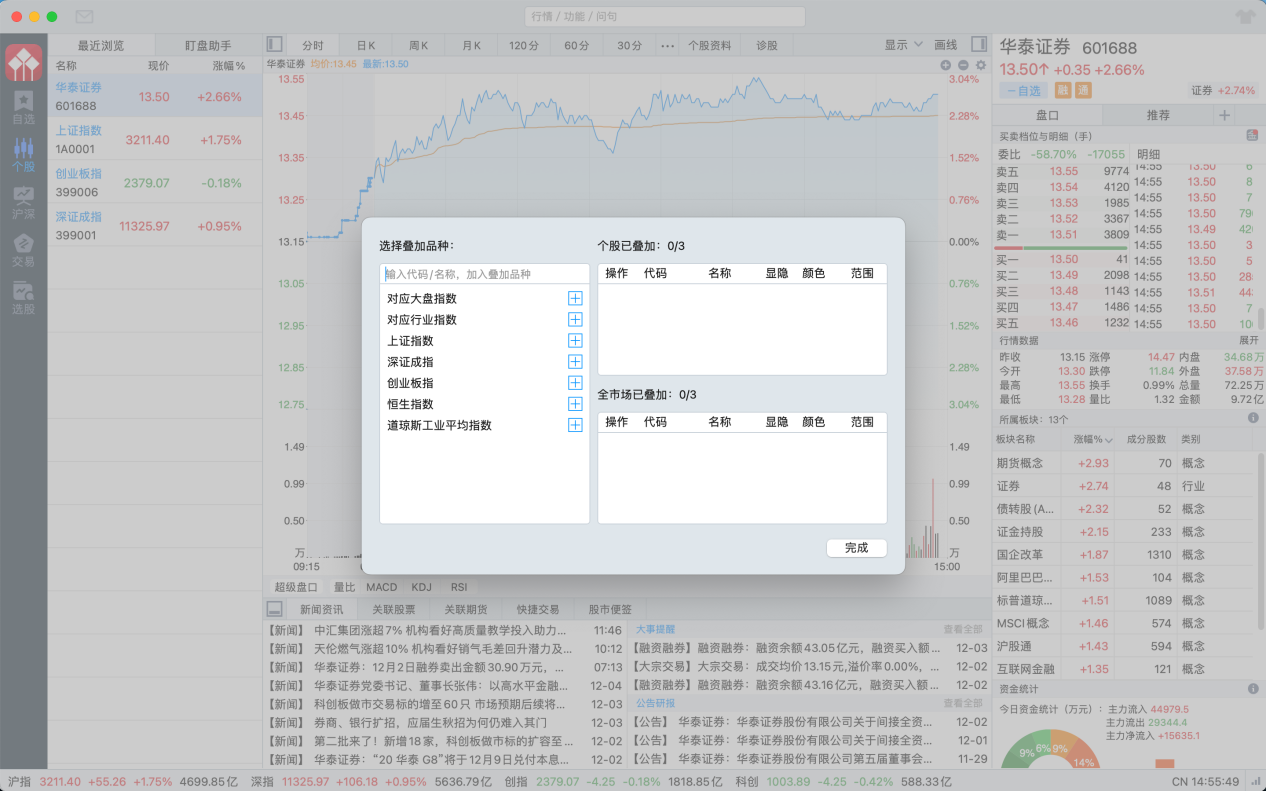Click the info icon next to 资金统计
This screenshot has width=1266, height=791.
coord(1253,688)
